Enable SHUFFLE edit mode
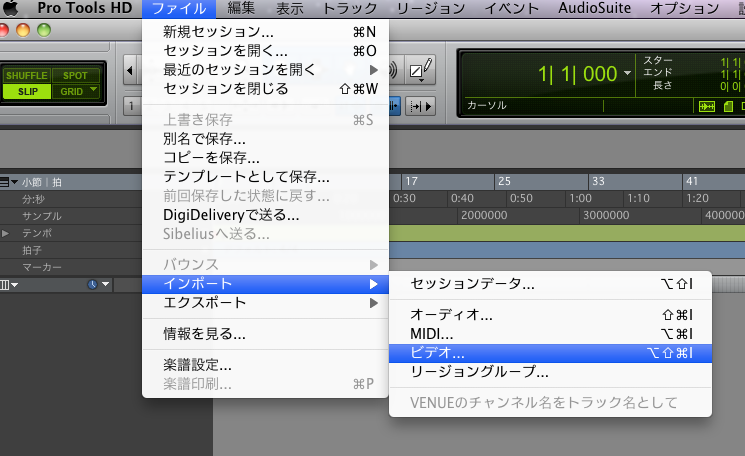This screenshot has height=456, width=745. point(27,76)
